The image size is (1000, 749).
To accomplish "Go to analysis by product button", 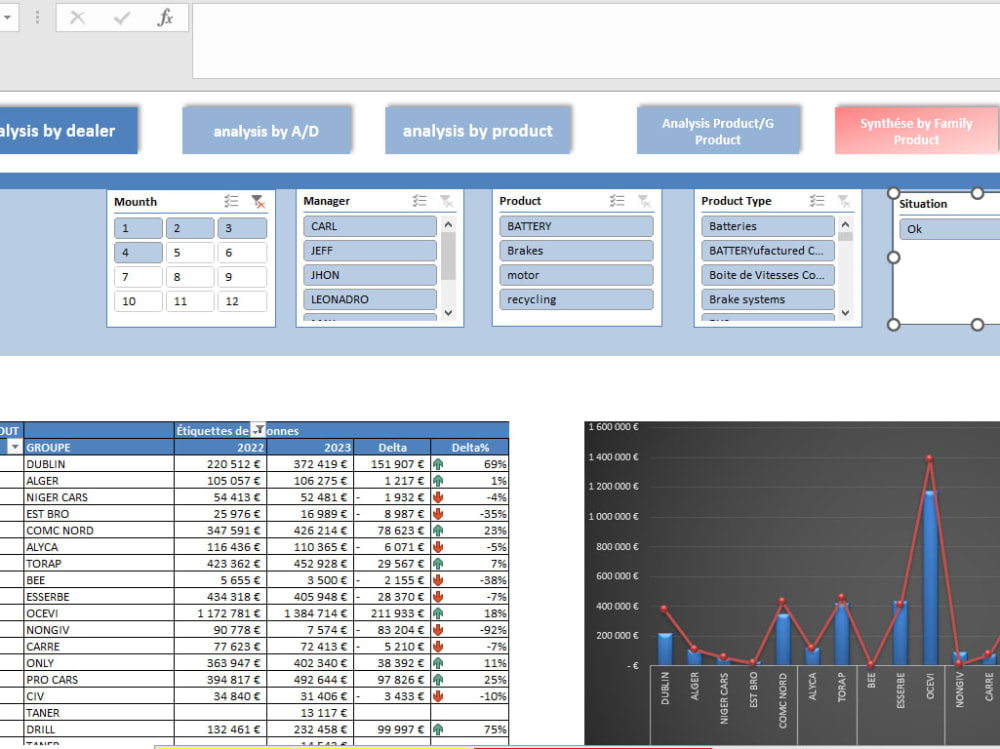I will 477,131.
